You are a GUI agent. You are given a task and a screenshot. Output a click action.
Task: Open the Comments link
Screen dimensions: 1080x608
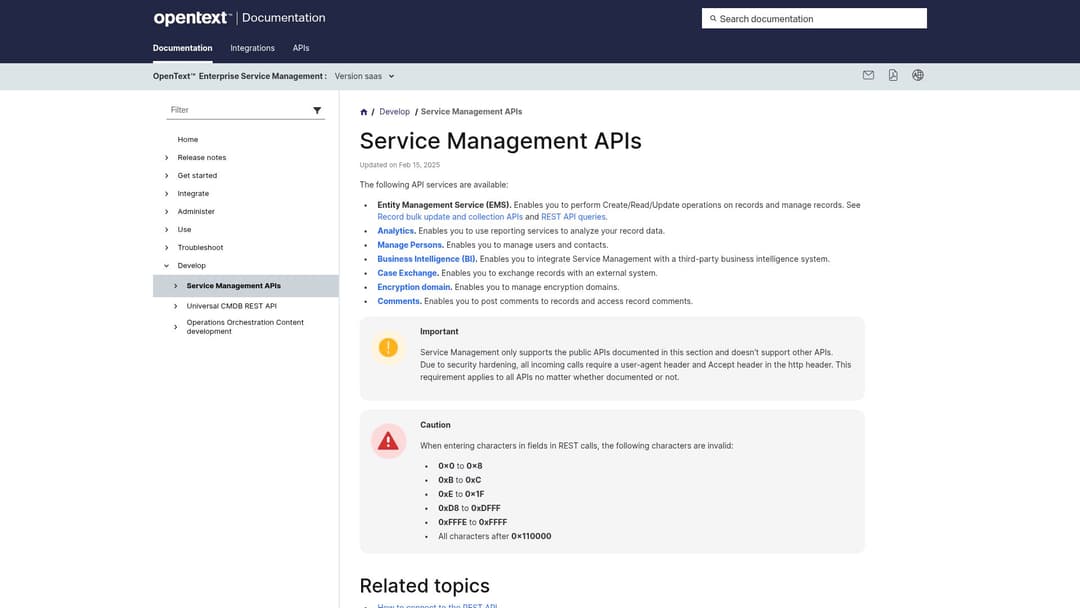(x=399, y=302)
